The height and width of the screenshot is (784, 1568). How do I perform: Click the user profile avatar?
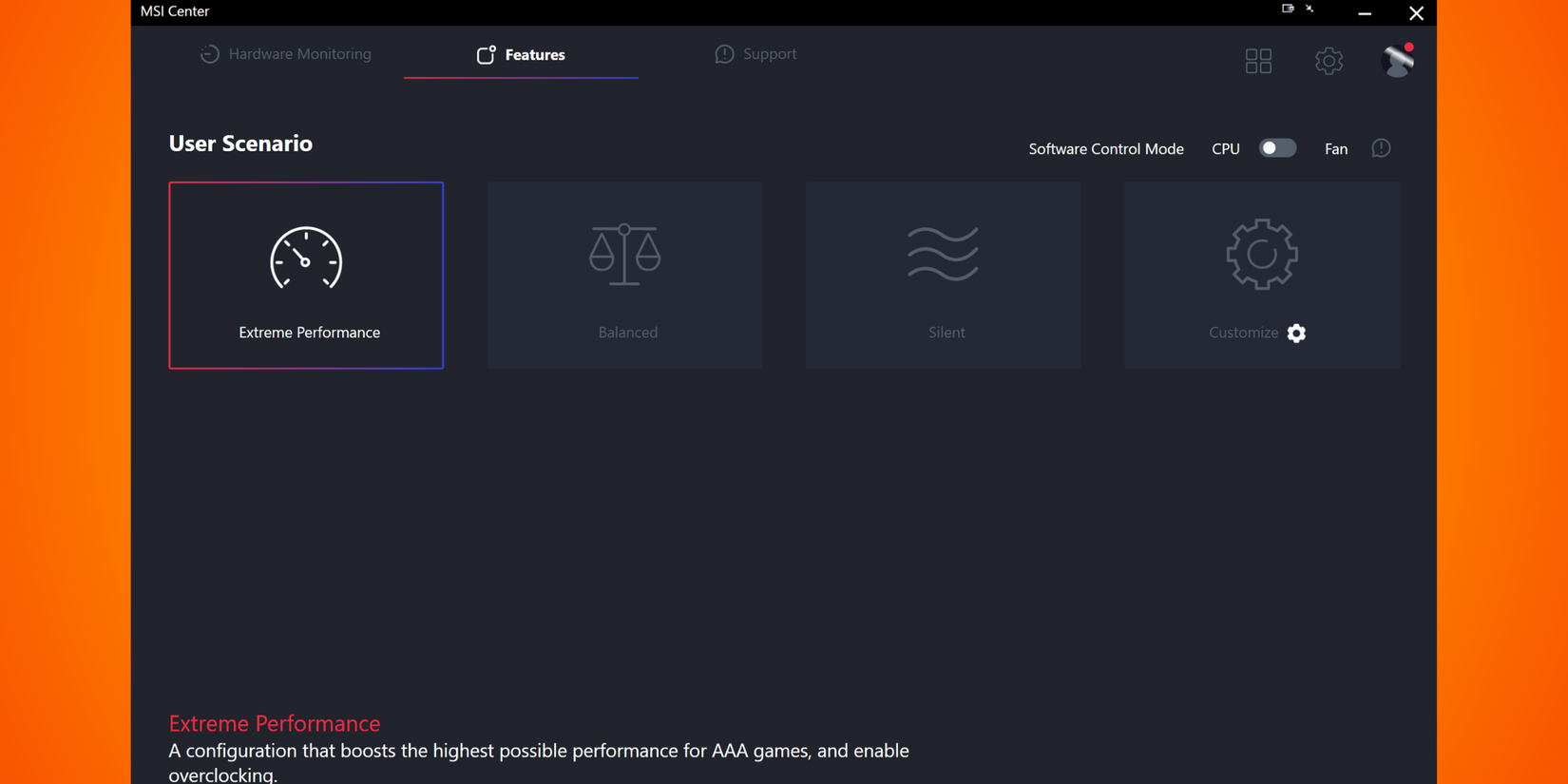click(x=1397, y=61)
